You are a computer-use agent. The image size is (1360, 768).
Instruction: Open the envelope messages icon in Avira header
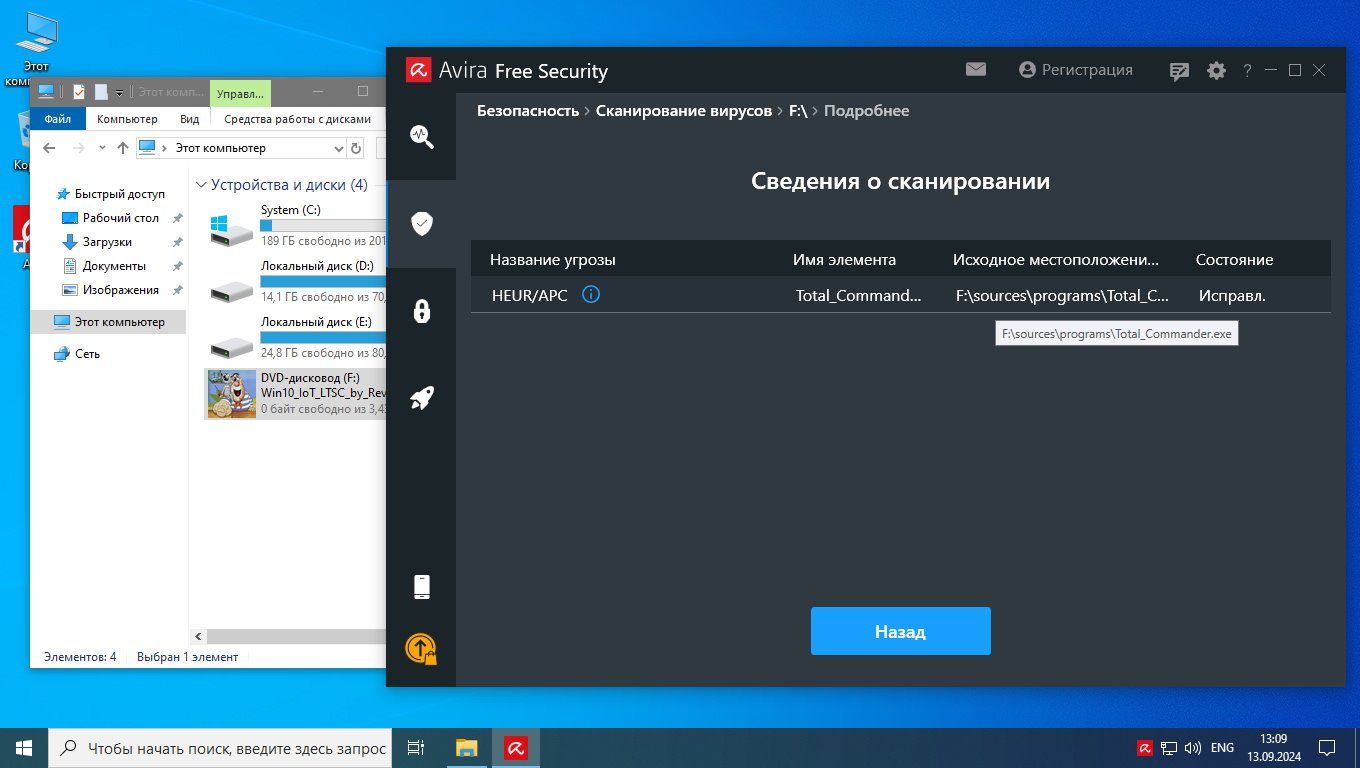(976, 70)
